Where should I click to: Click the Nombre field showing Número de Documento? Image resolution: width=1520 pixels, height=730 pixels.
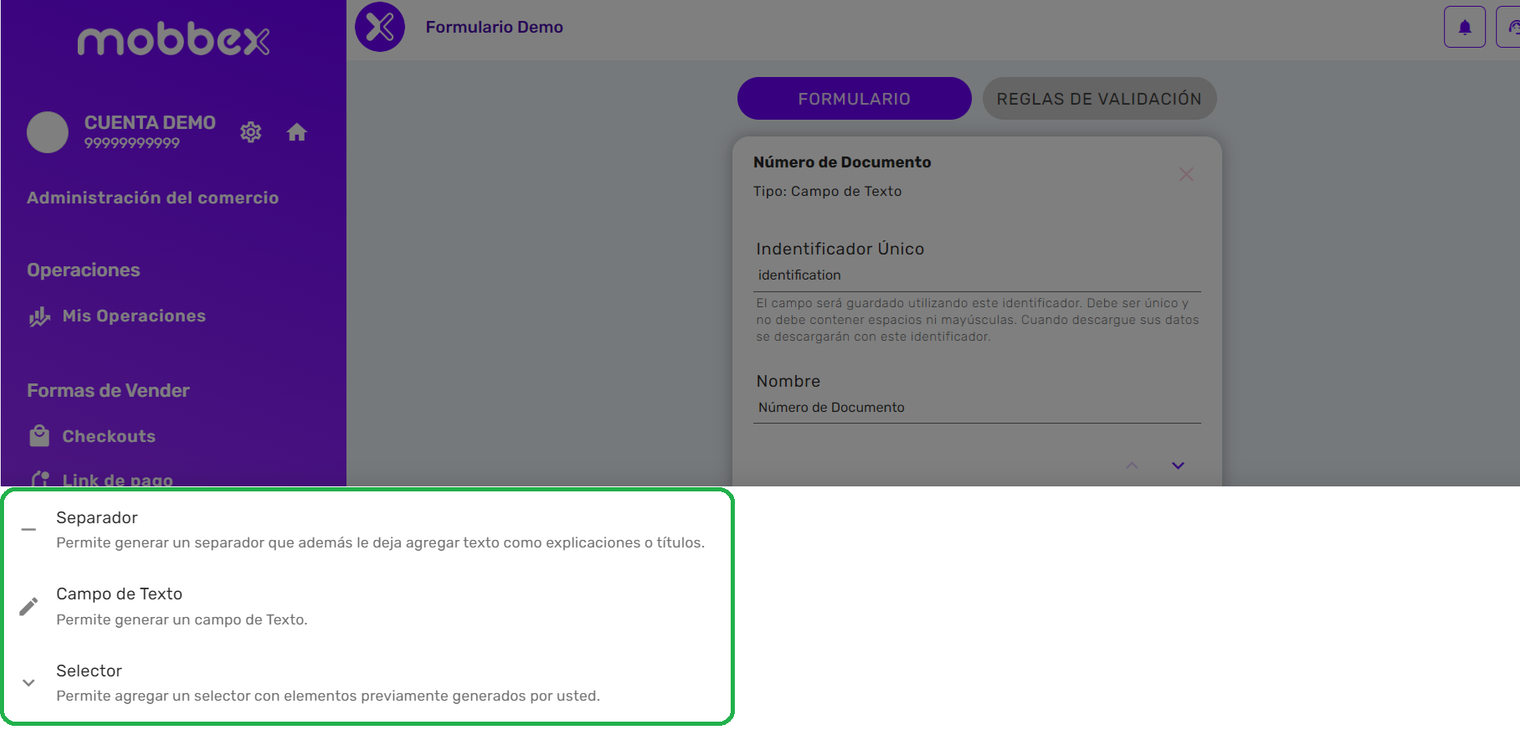(x=977, y=407)
